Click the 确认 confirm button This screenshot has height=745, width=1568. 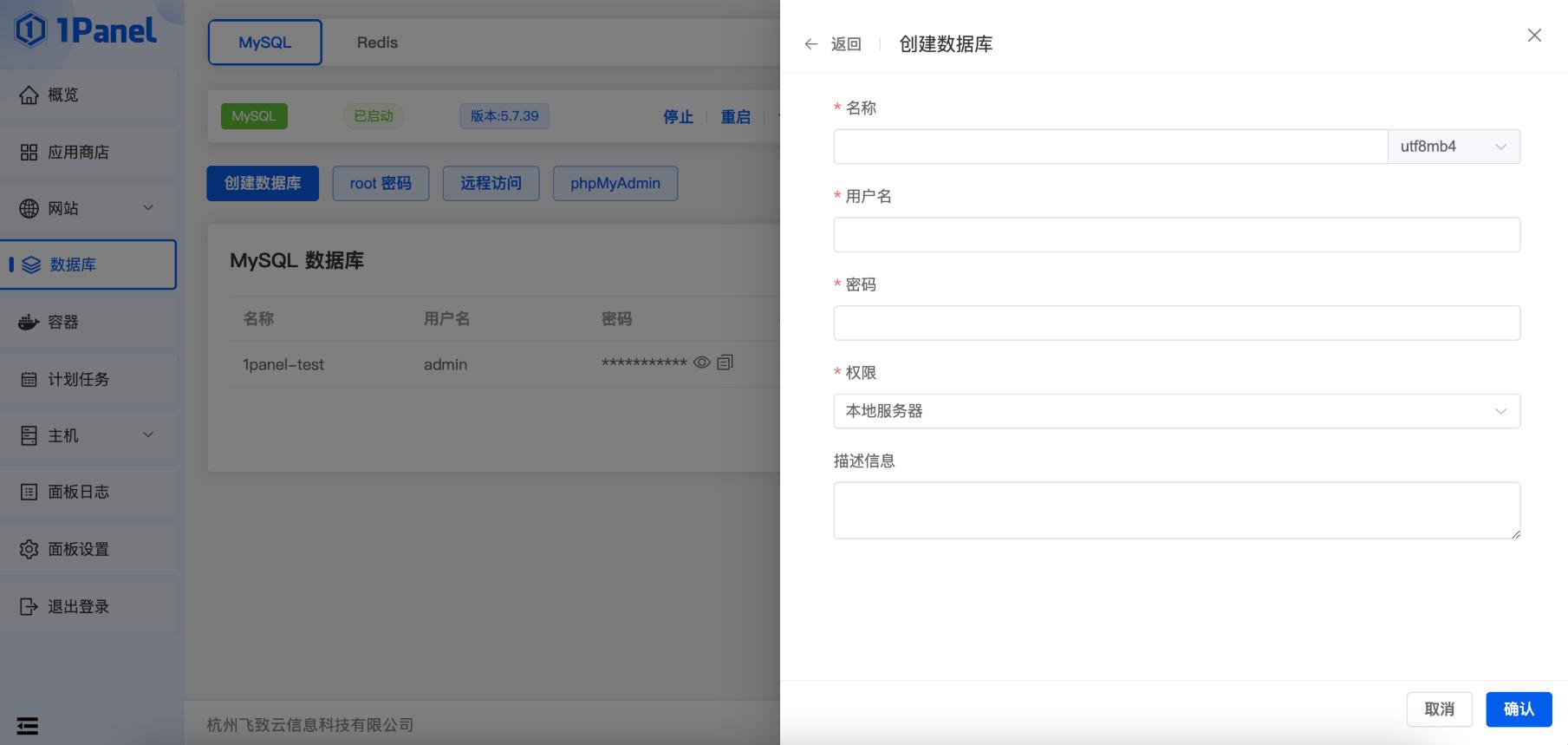click(1518, 709)
